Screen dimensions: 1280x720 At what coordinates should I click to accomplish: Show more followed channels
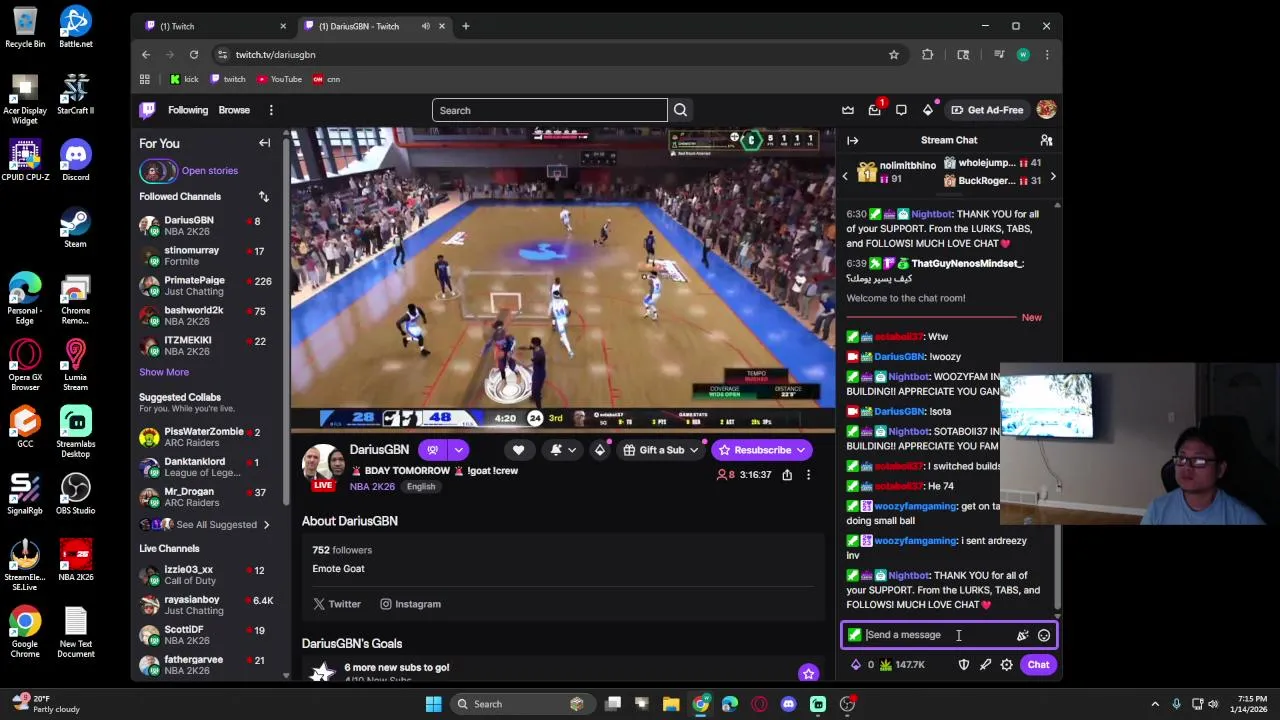pyautogui.click(x=164, y=372)
